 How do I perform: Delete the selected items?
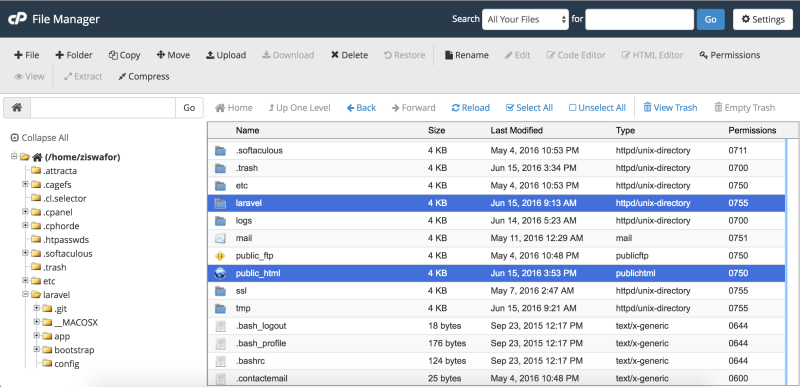coord(349,55)
